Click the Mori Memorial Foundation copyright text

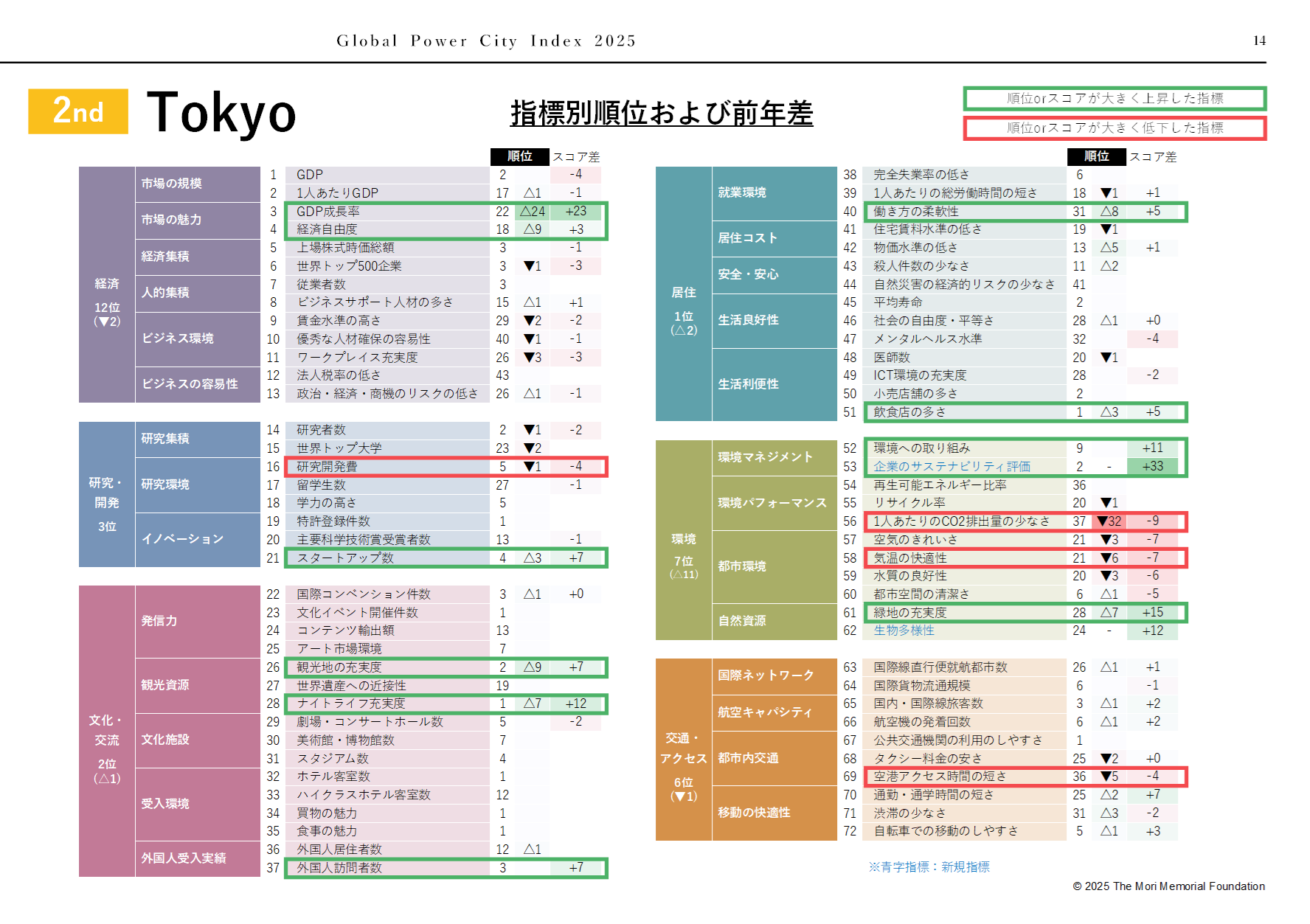1168,886
